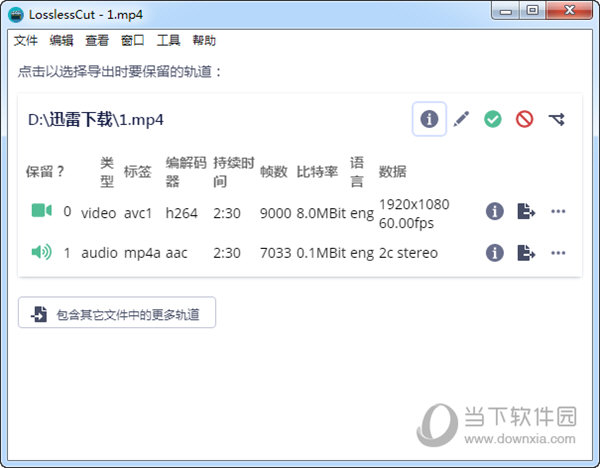
Task: Click the 1920x1080 60.00fps data cell
Action: coord(414,214)
